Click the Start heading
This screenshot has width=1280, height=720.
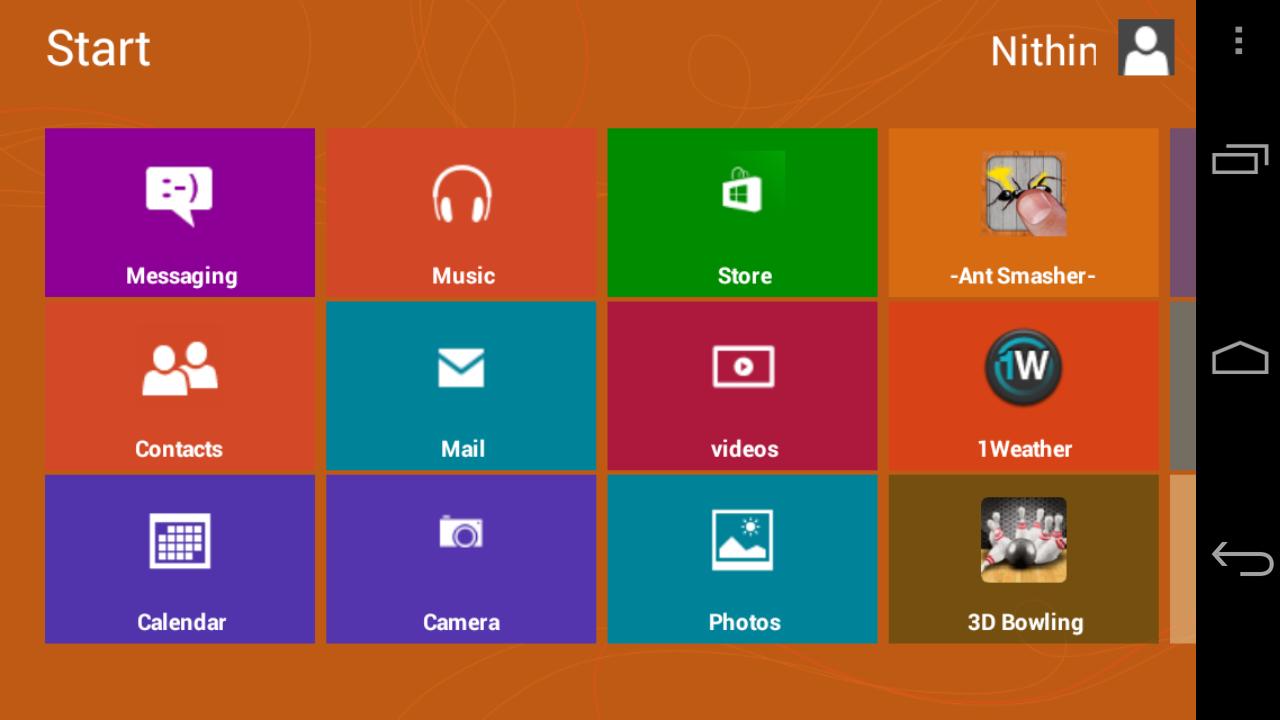click(x=98, y=48)
